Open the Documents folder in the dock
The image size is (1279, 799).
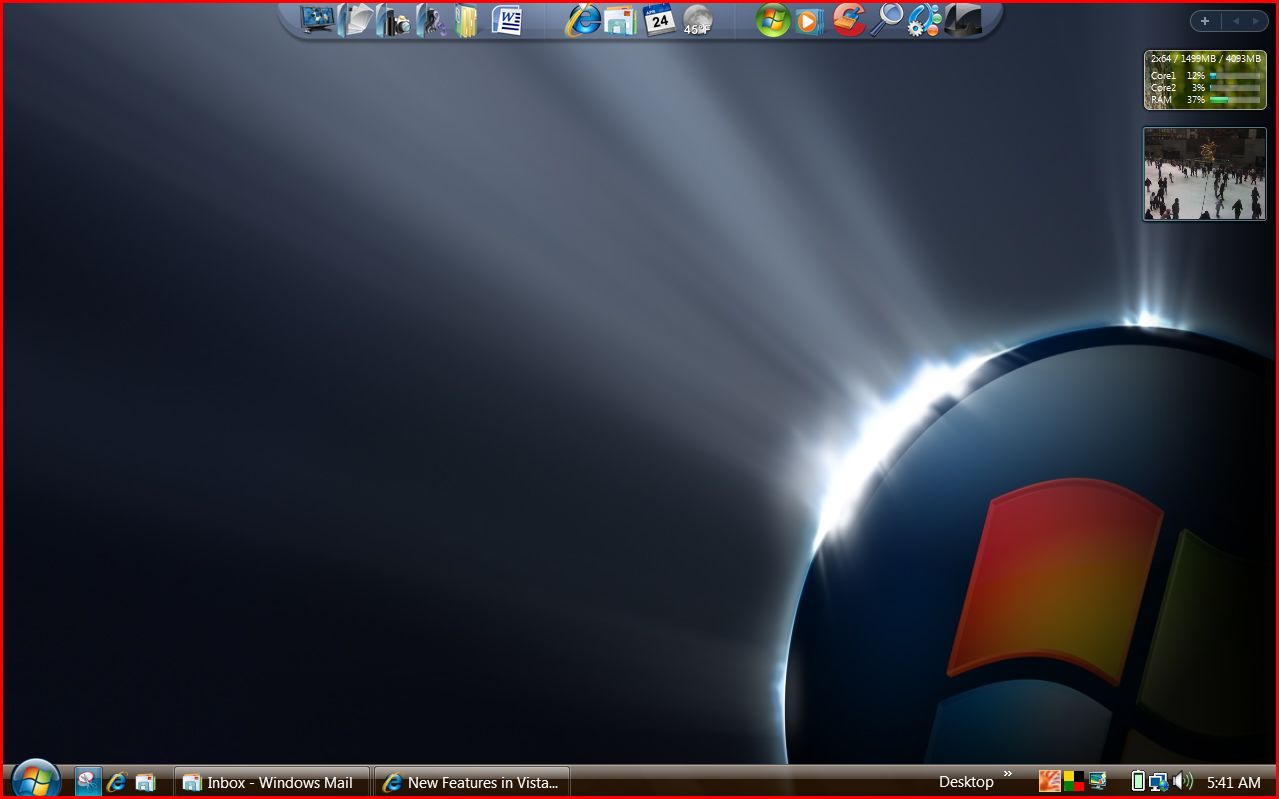pyautogui.click(x=355, y=20)
